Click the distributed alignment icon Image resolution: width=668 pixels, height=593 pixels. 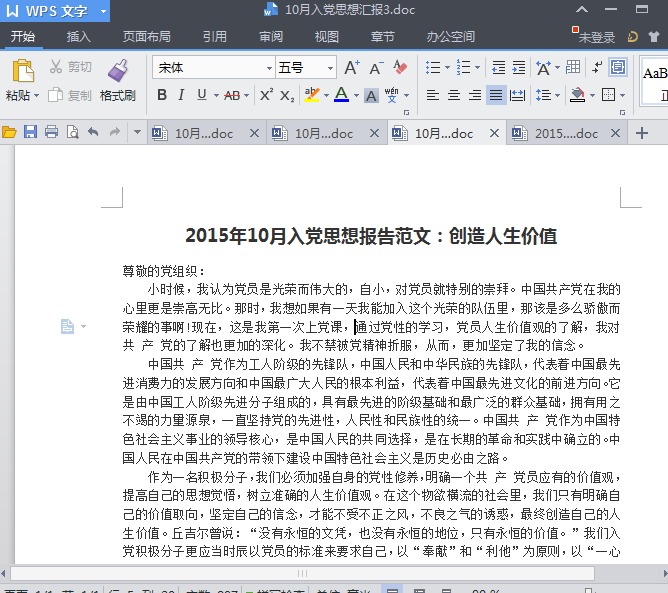coord(517,95)
